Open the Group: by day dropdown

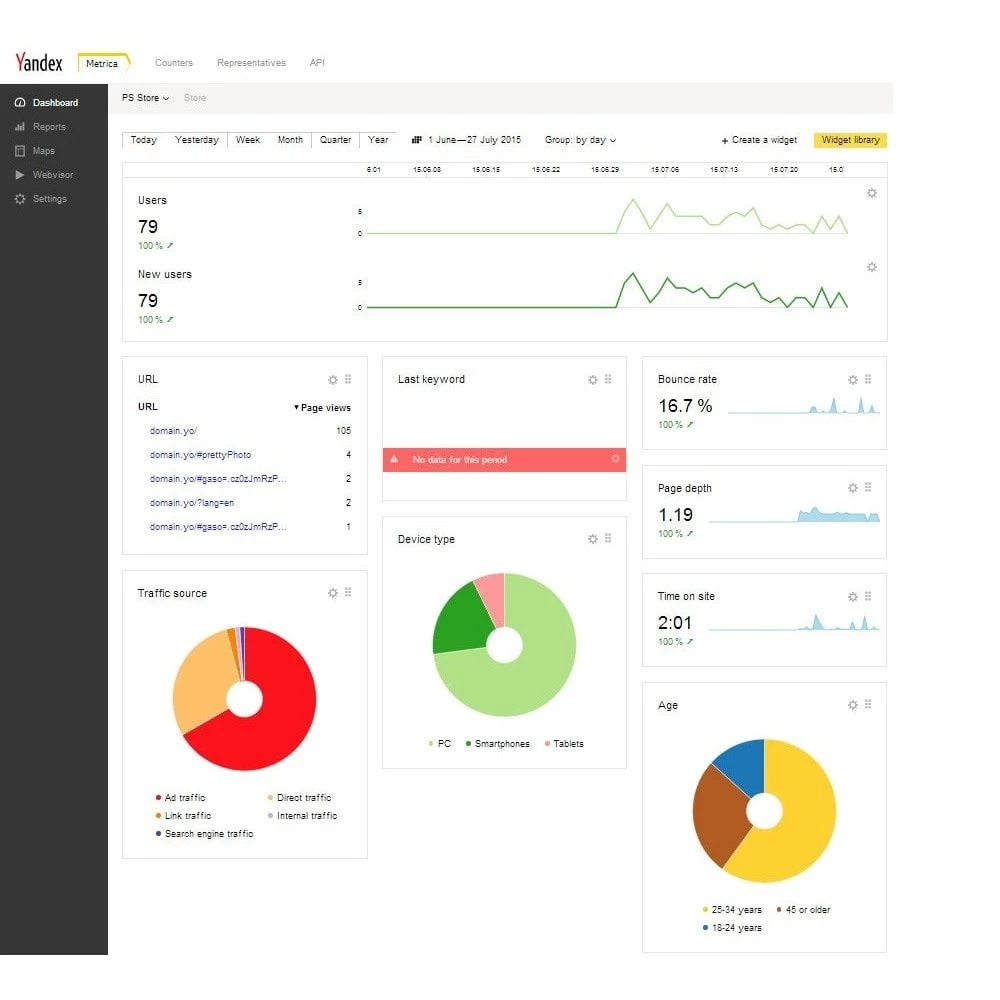pyautogui.click(x=580, y=140)
